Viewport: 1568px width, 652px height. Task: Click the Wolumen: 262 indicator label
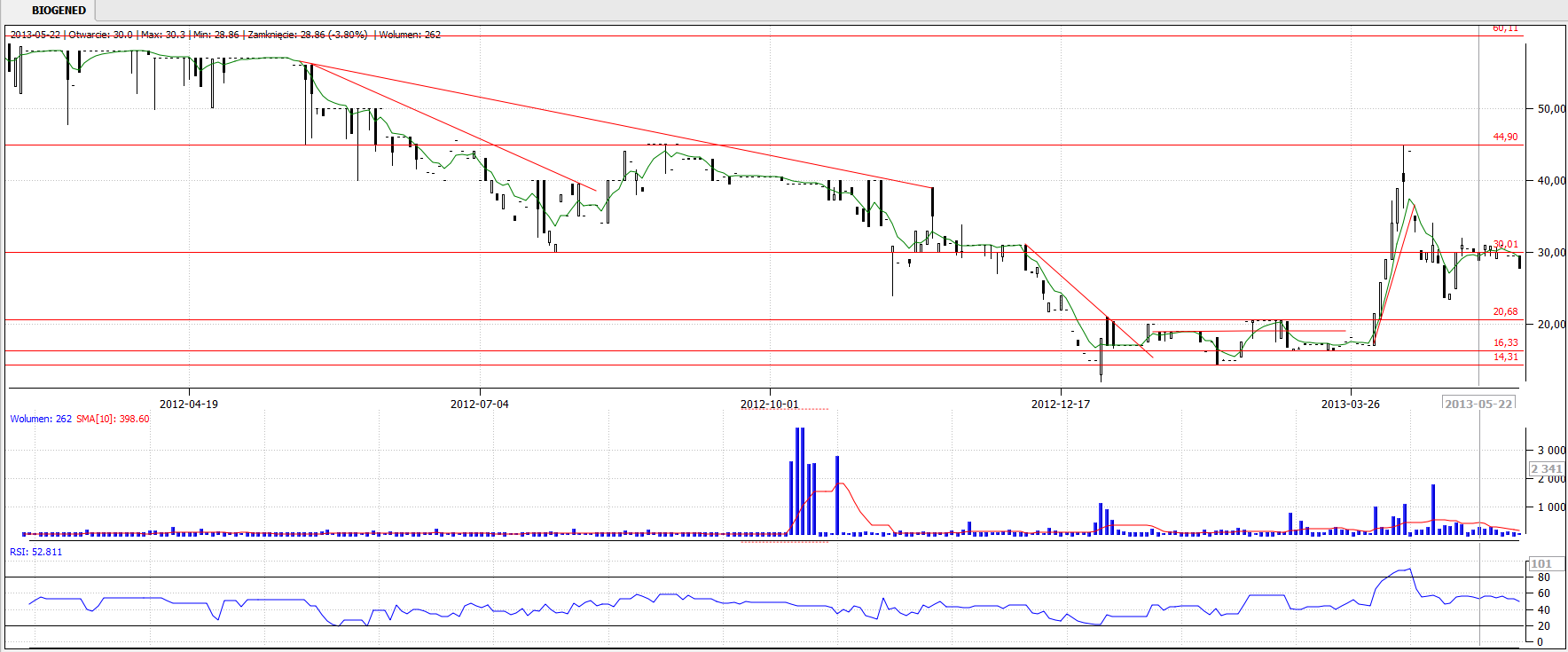(41, 419)
